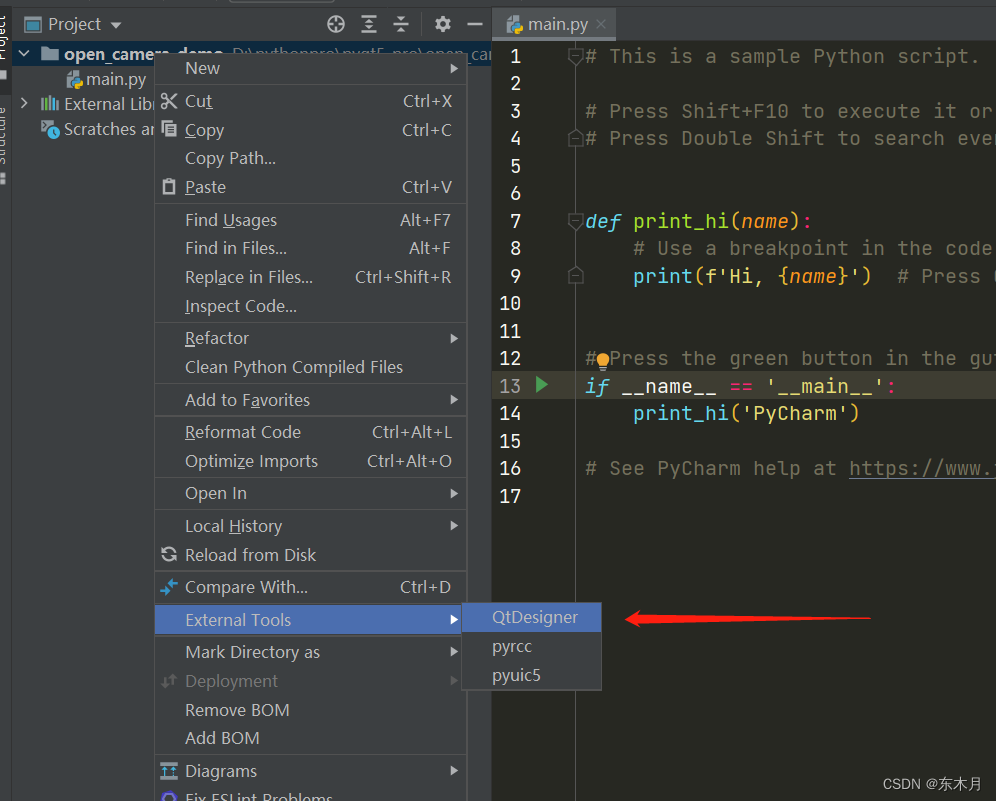Click the Compare With arrows icon
This screenshot has width=996, height=801.
point(169,587)
